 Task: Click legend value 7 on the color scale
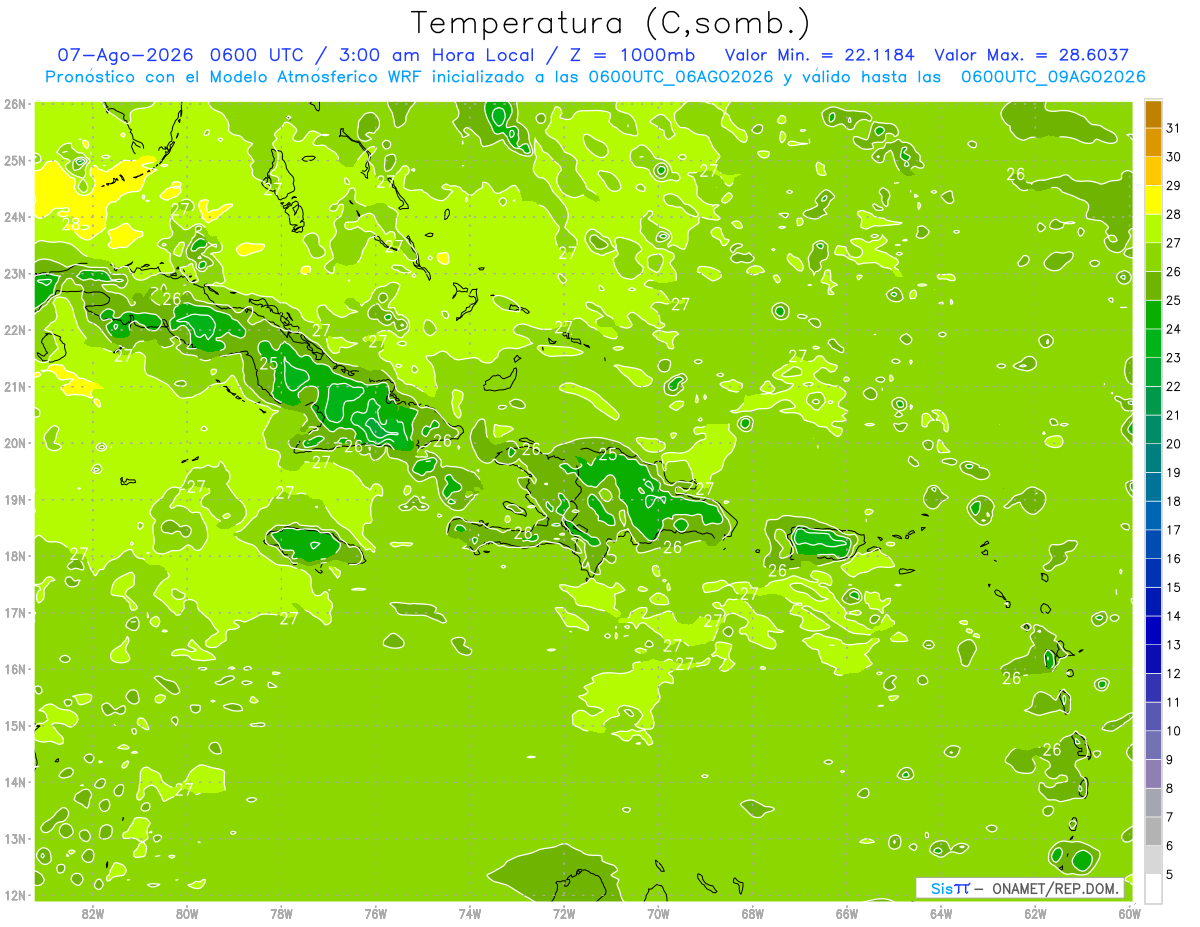[x=1170, y=818]
